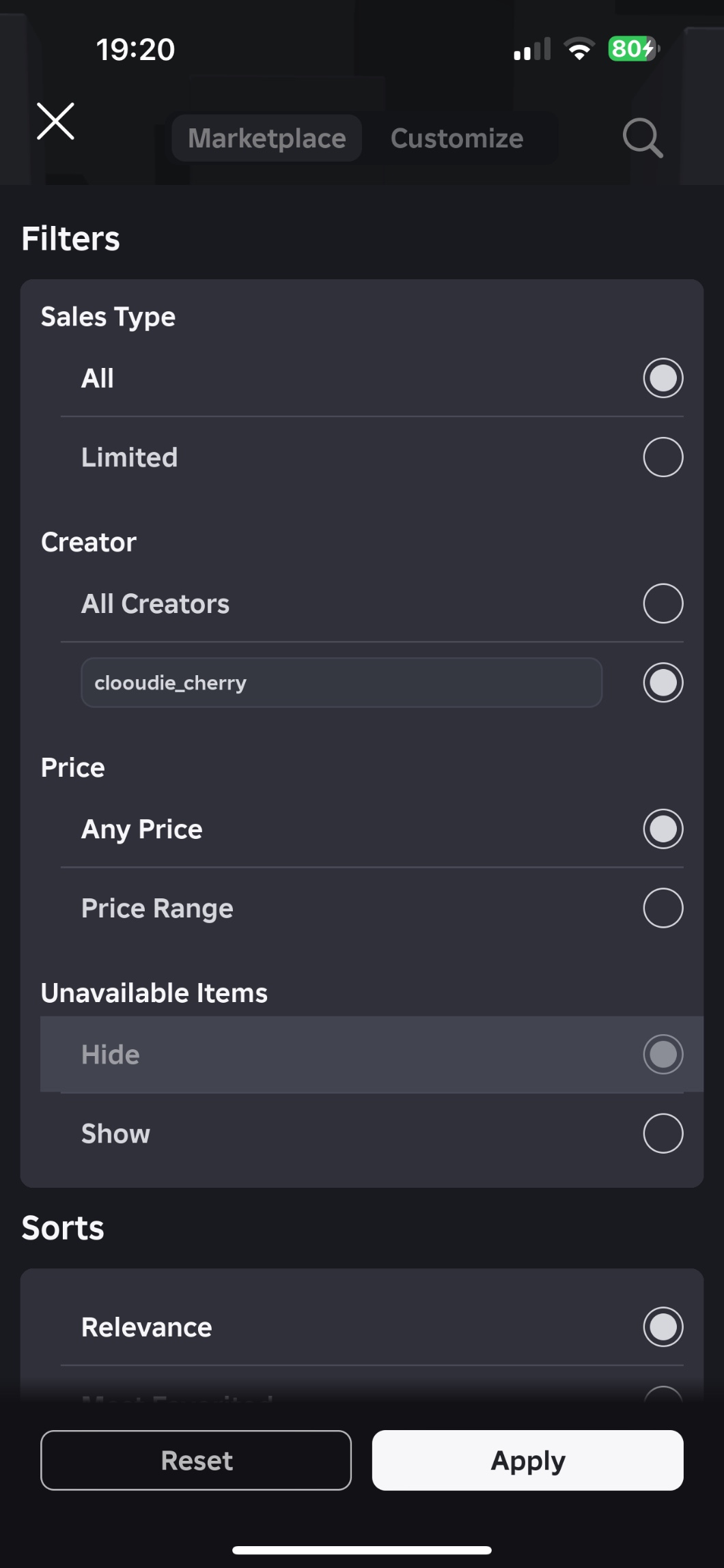
Task: Select Limited sales type option
Action: point(663,457)
